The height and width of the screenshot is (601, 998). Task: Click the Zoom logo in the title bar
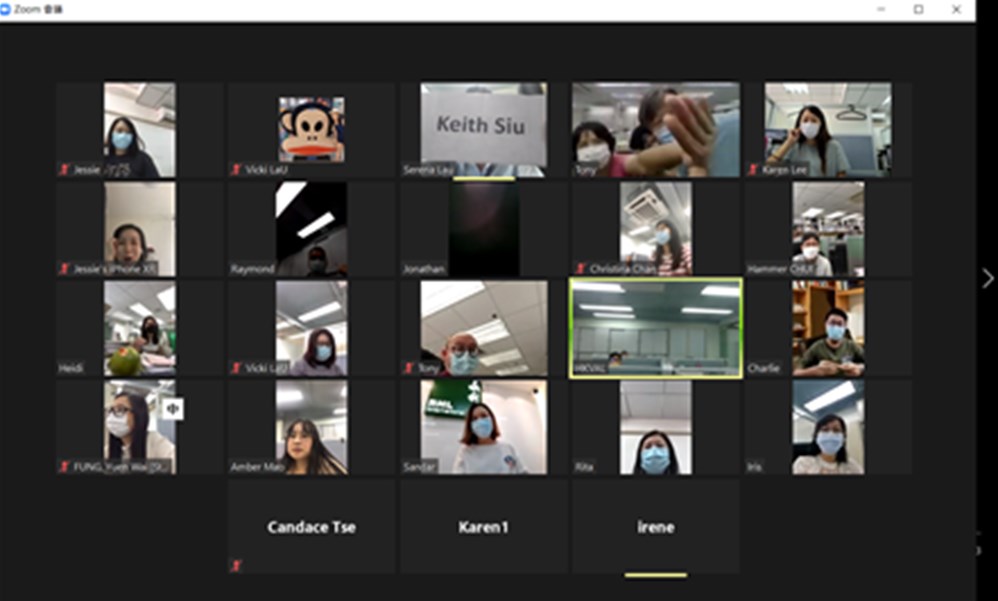tap(6, 9)
